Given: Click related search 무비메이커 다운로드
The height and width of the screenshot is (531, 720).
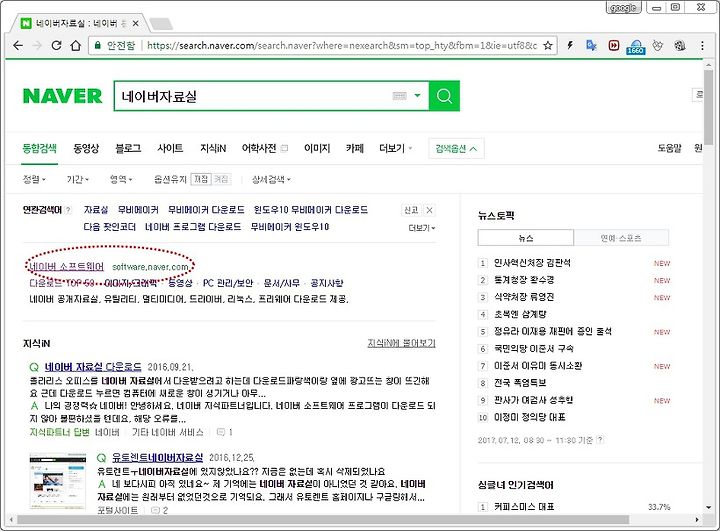Looking at the screenshot, I should [206, 210].
